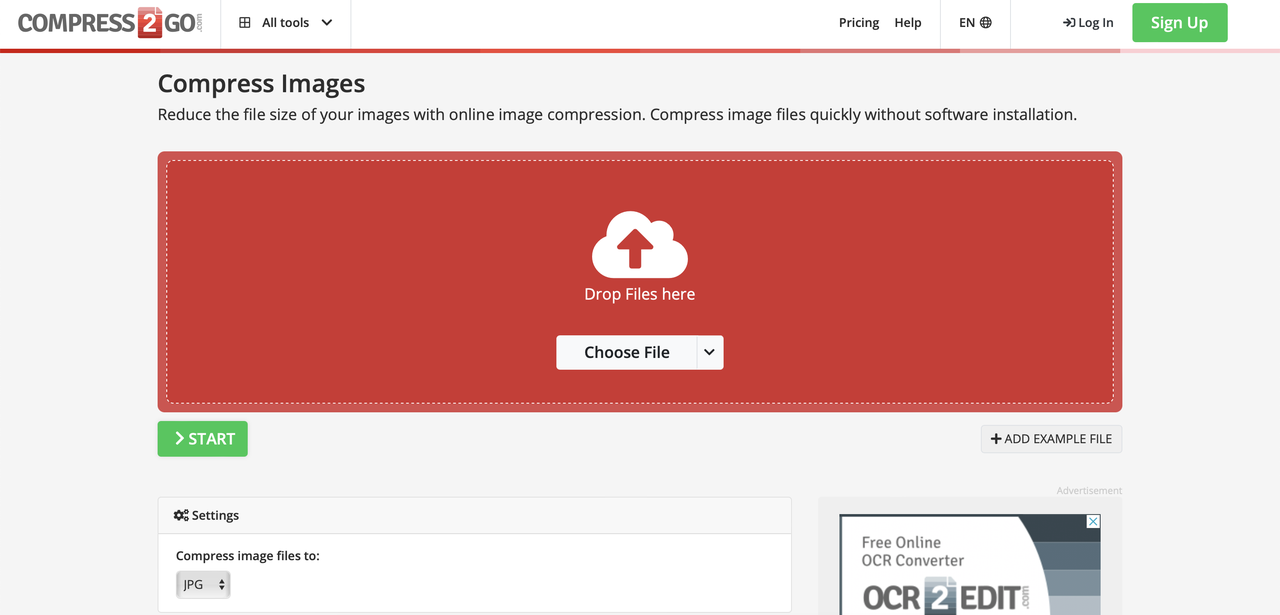Viewport: 1280px width, 615px height.
Task: Click the Compress Images heading
Action: pos(261,83)
